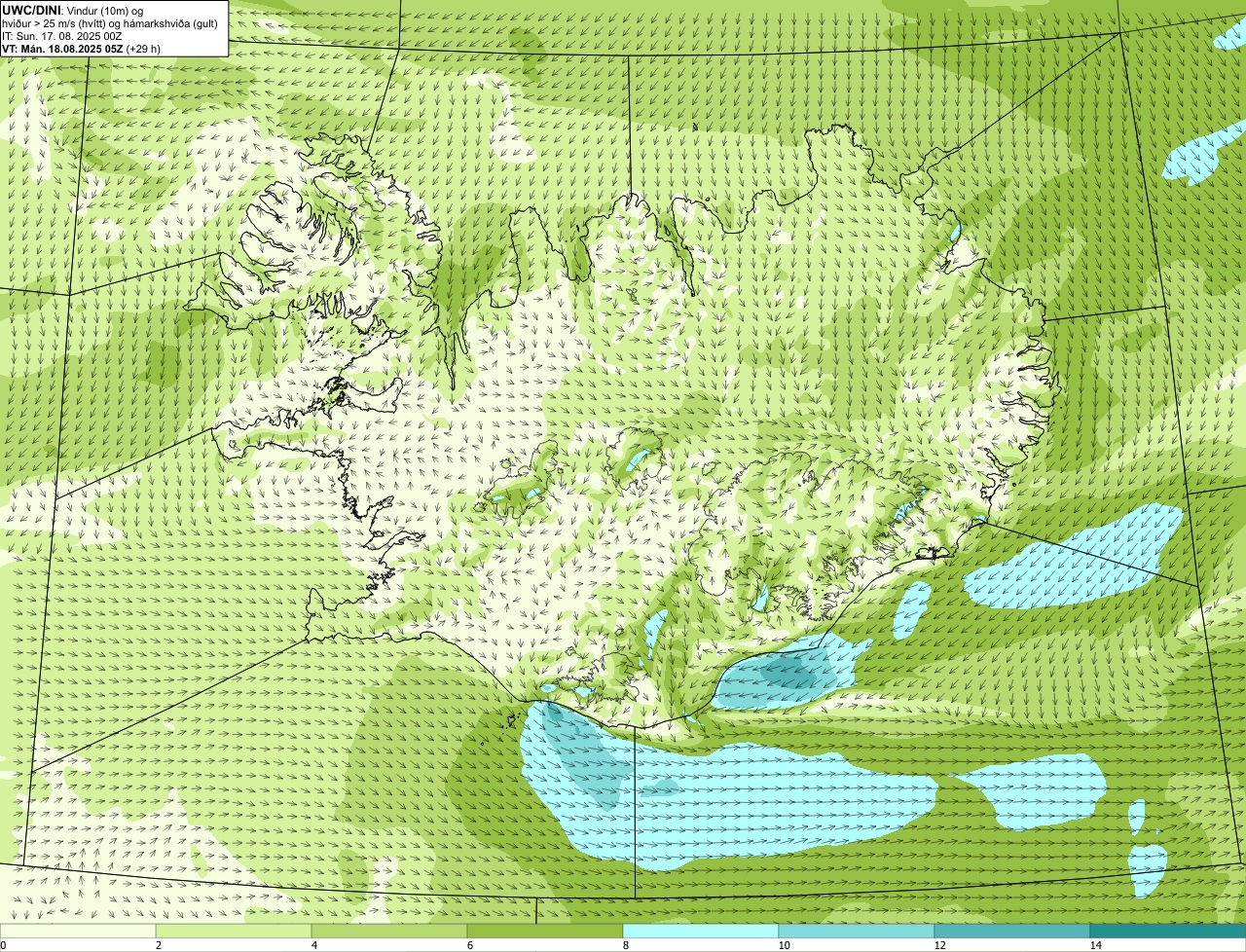Click the "6" tick label under the color bar
The width and height of the screenshot is (1246, 952).
(469, 945)
